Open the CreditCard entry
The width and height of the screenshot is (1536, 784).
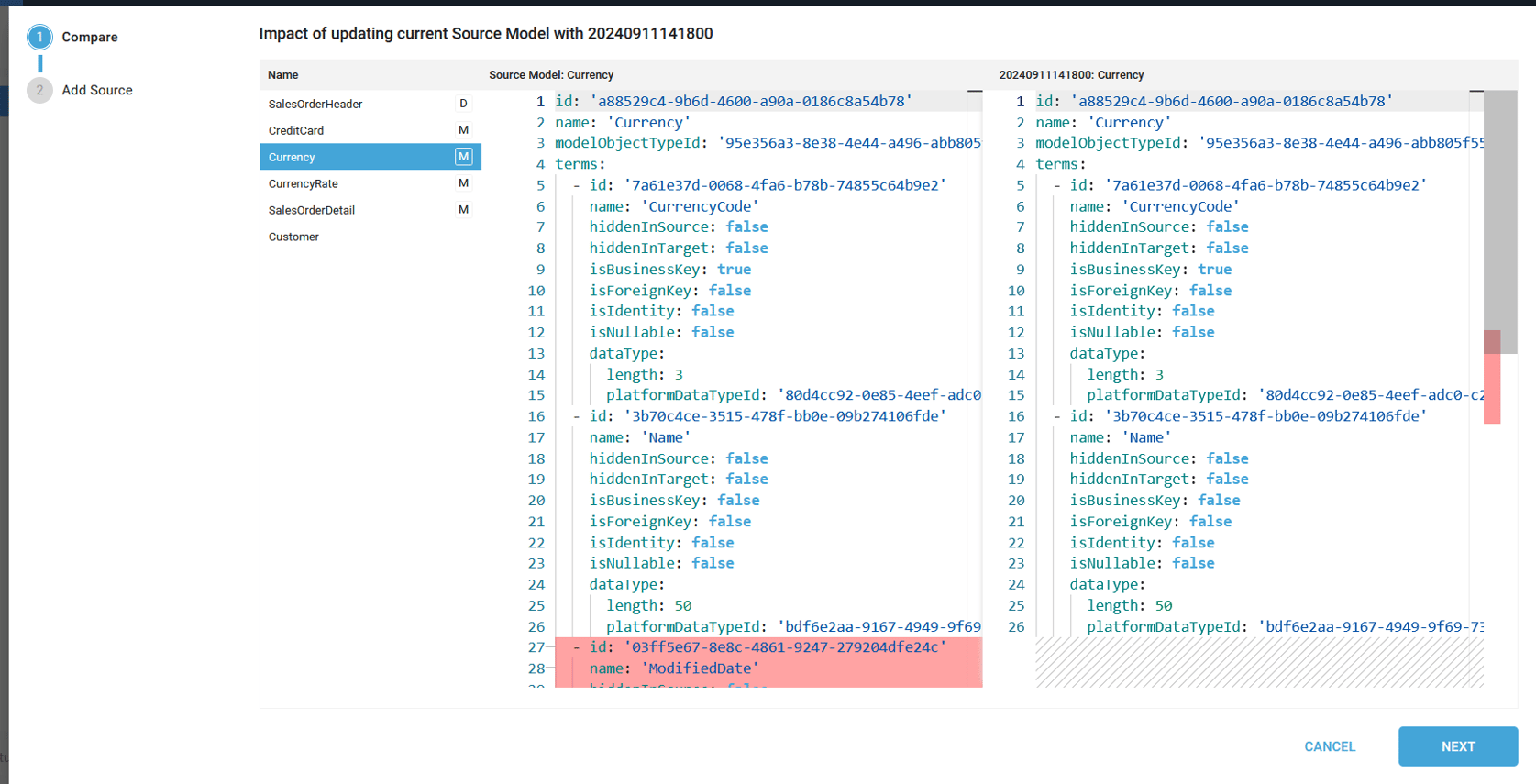[370, 130]
